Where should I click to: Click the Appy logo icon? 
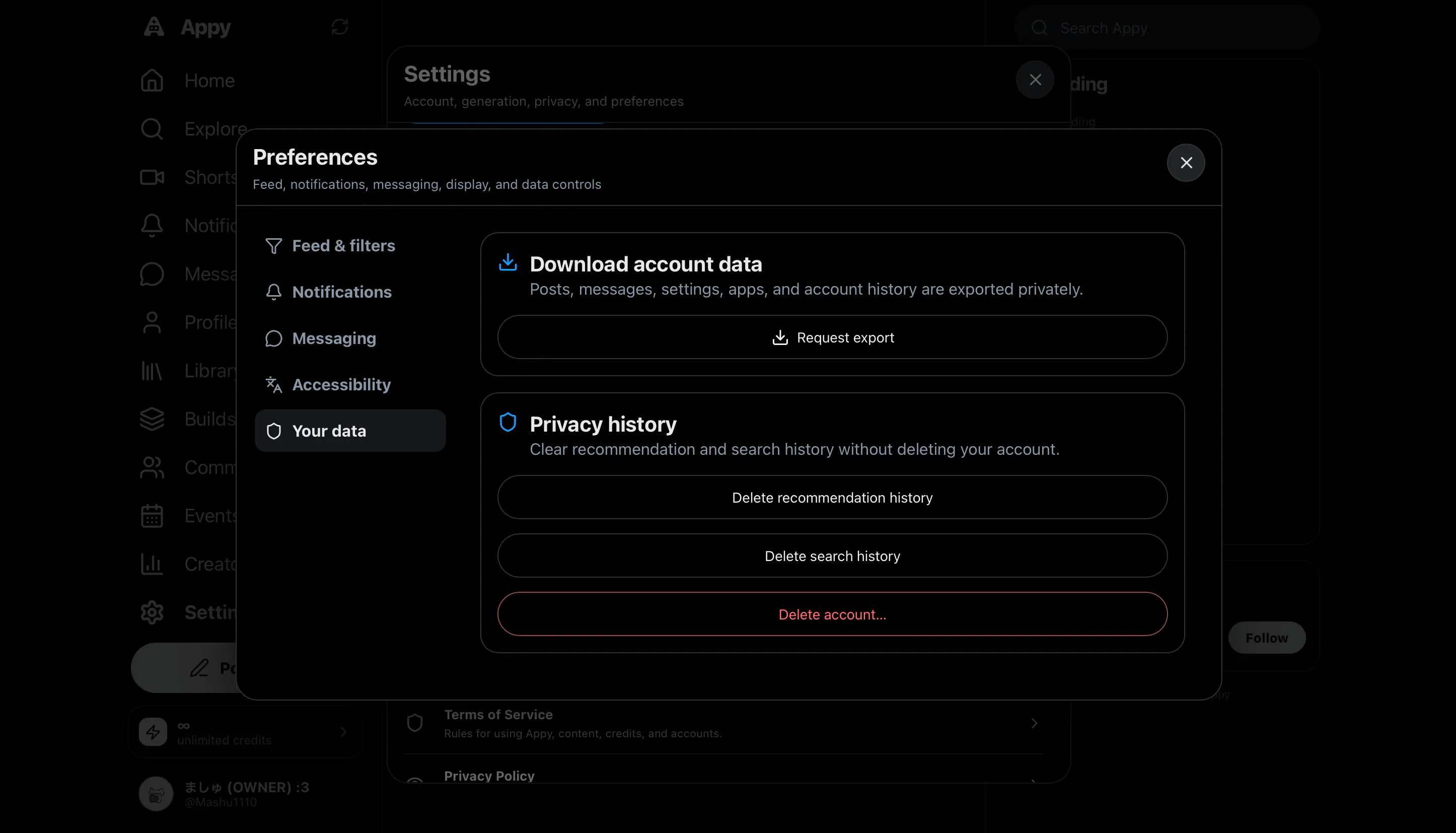tap(154, 26)
